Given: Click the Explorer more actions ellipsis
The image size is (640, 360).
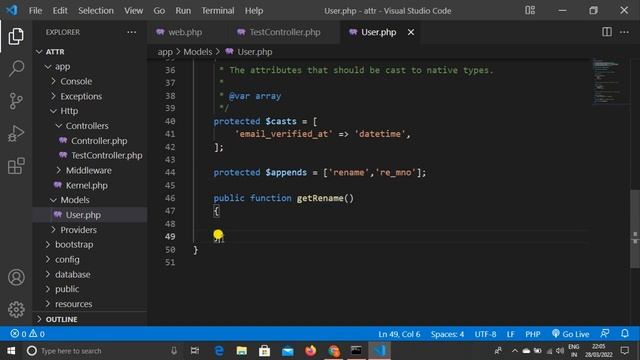Looking at the screenshot, I should [x=131, y=32].
